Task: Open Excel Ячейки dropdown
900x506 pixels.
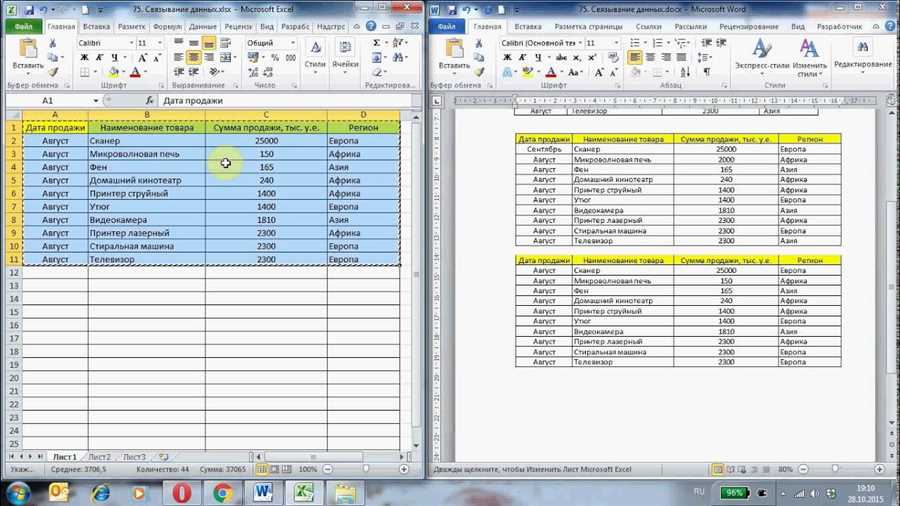Action: [x=345, y=56]
